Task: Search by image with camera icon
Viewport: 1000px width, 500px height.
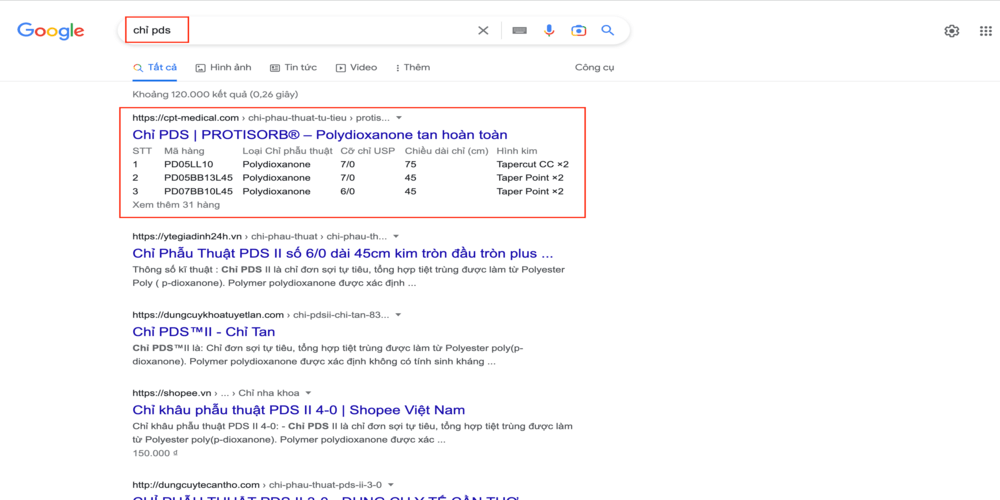Action: pos(578,31)
